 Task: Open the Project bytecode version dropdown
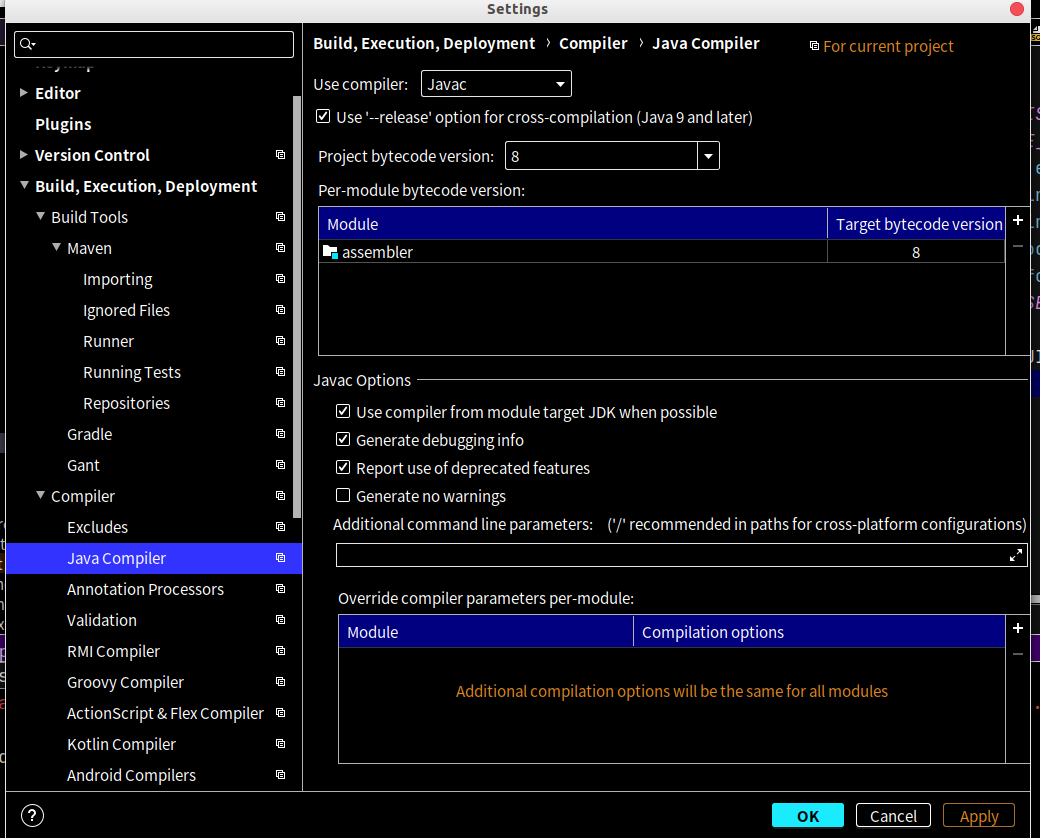[x=708, y=156]
